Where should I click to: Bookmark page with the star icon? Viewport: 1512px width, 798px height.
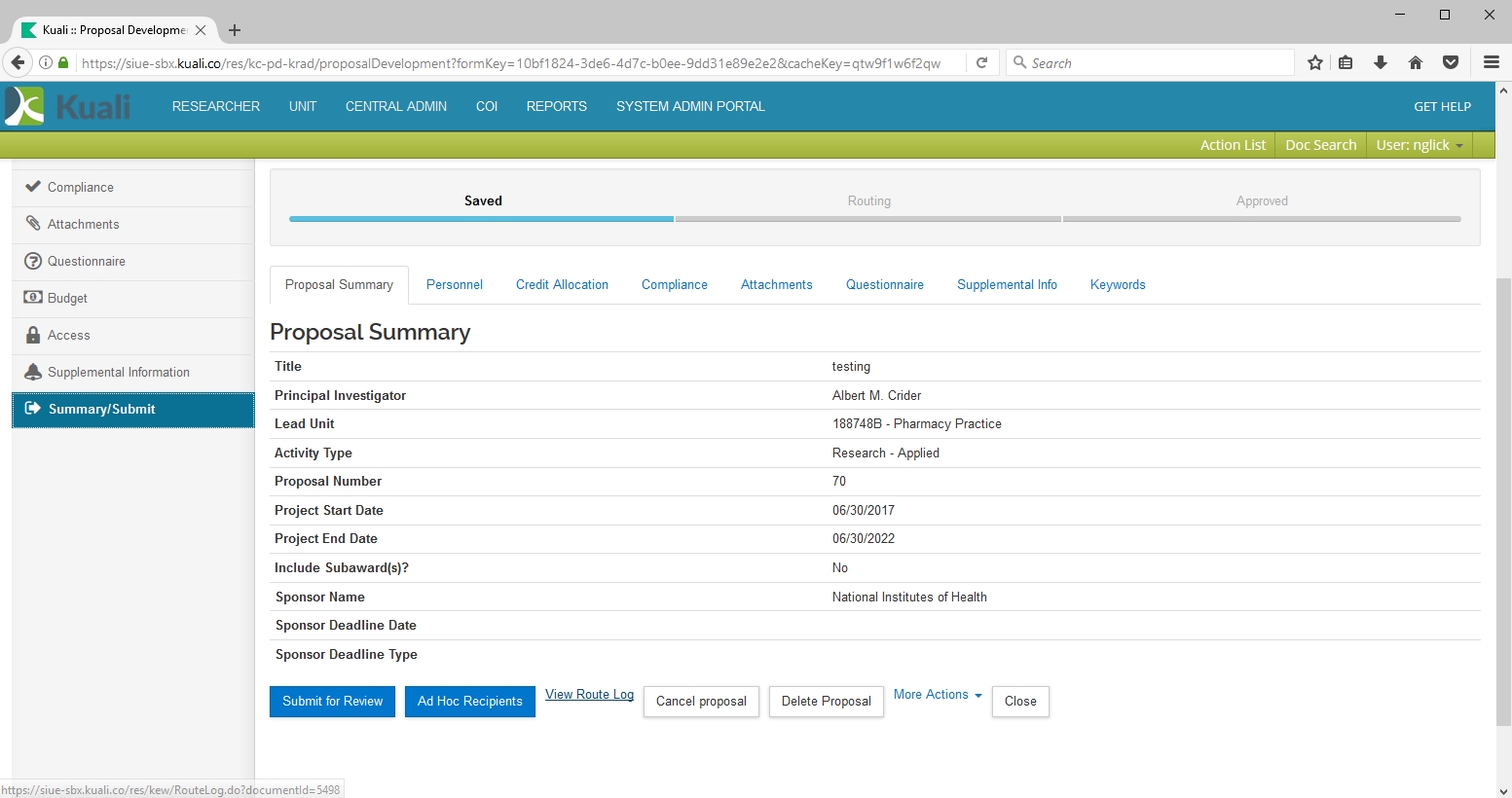coord(1315,62)
